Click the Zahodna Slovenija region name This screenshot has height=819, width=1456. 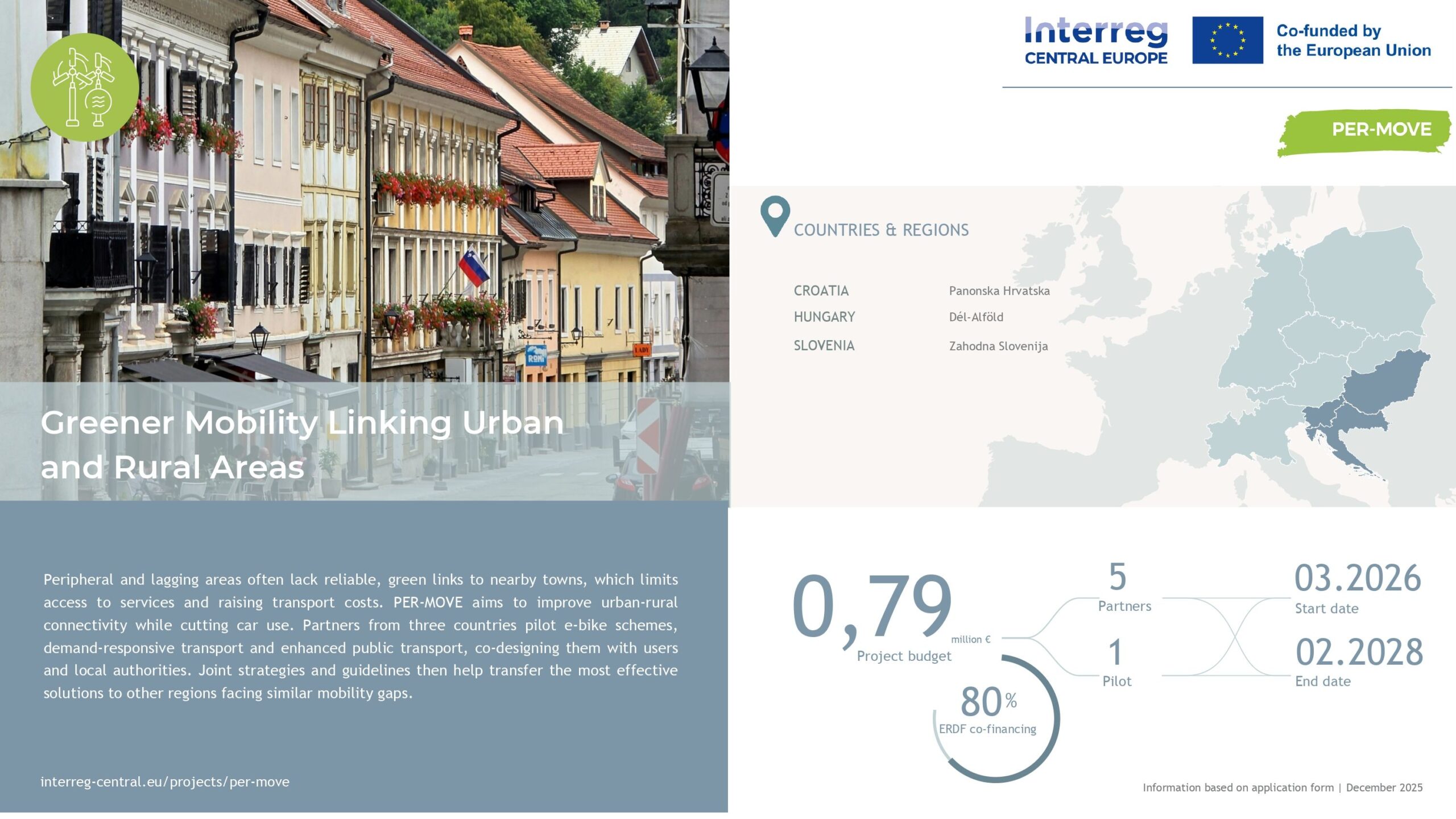pyautogui.click(x=998, y=346)
